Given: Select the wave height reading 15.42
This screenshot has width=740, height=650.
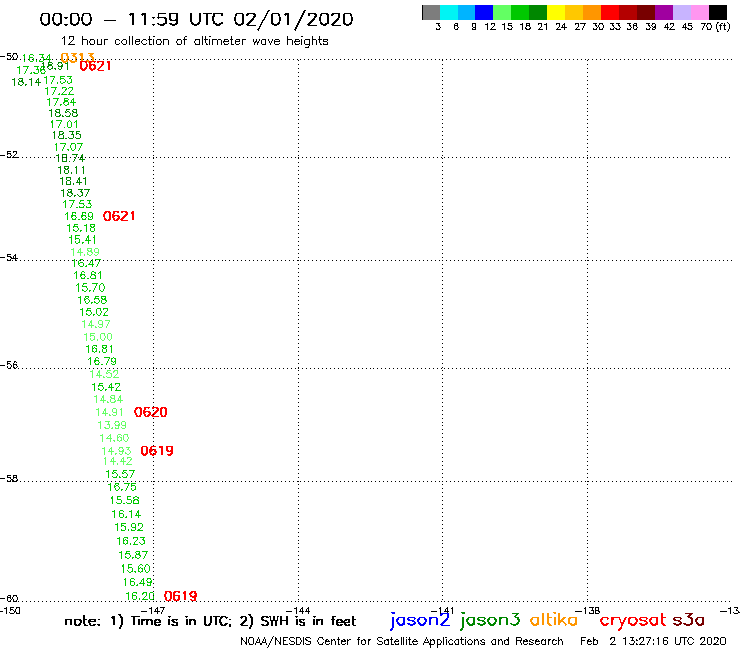Looking at the screenshot, I should [x=106, y=387].
